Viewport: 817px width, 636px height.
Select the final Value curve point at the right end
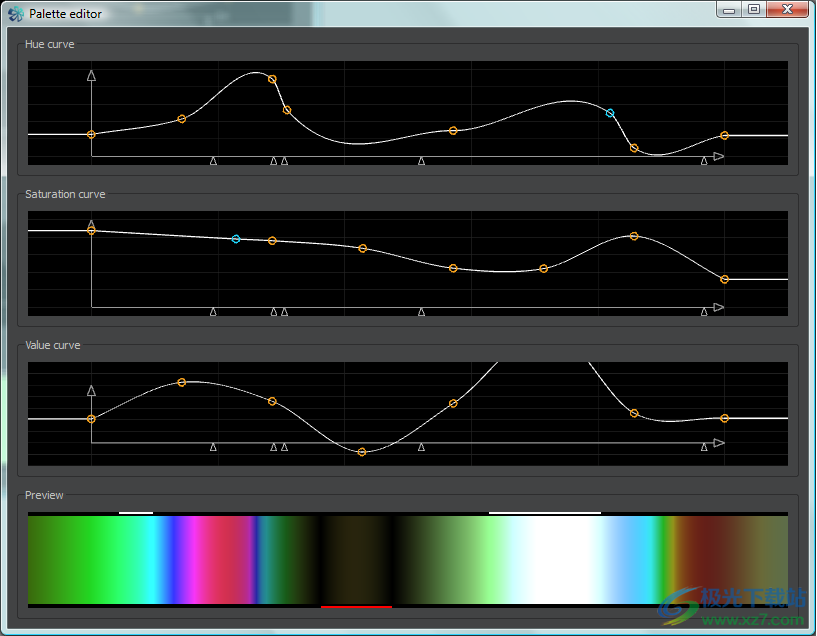[724, 418]
